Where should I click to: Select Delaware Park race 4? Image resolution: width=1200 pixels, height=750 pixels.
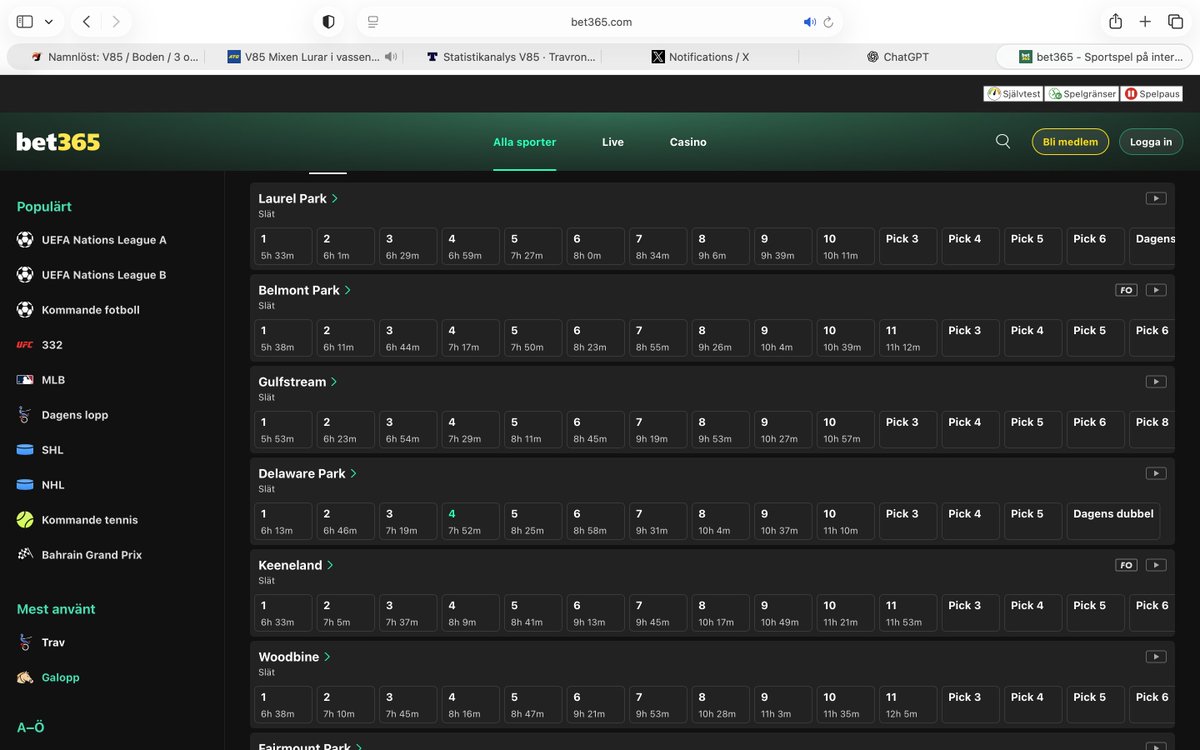tap(471, 522)
